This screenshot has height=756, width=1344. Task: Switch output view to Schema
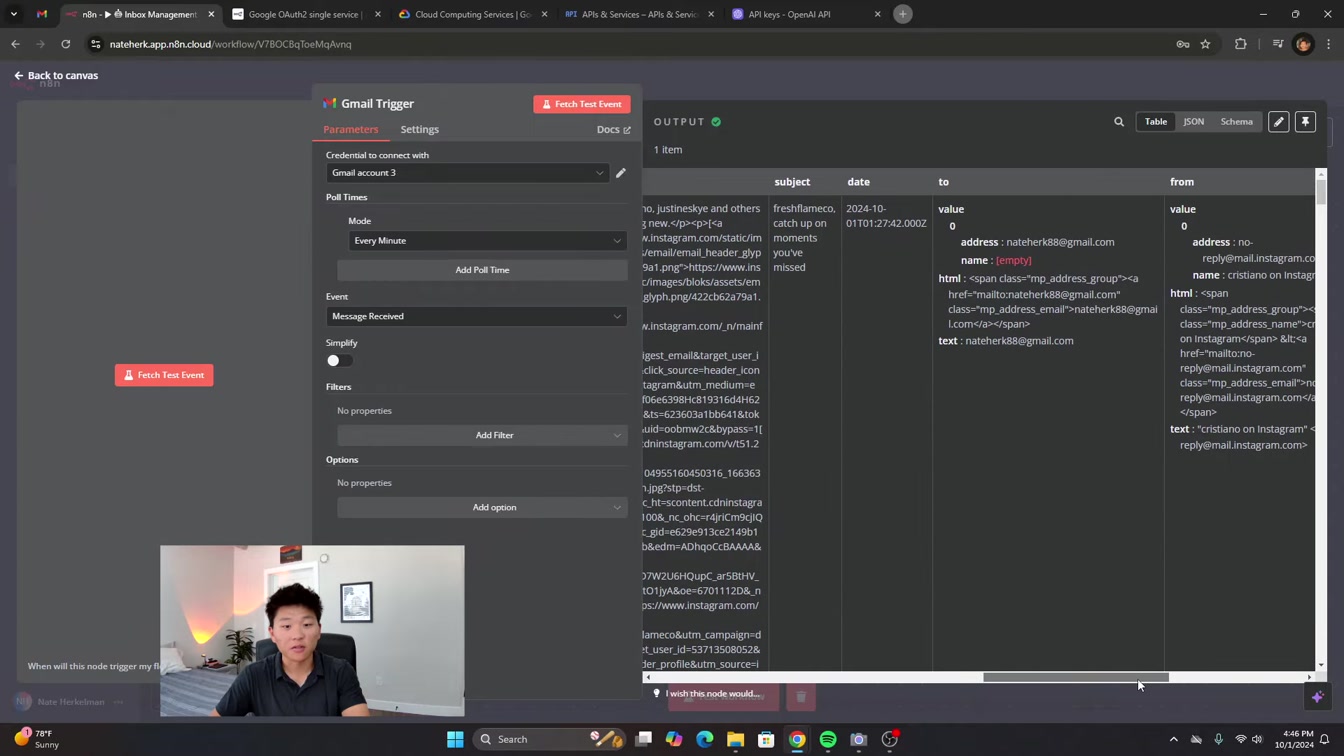pos(1236,122)
